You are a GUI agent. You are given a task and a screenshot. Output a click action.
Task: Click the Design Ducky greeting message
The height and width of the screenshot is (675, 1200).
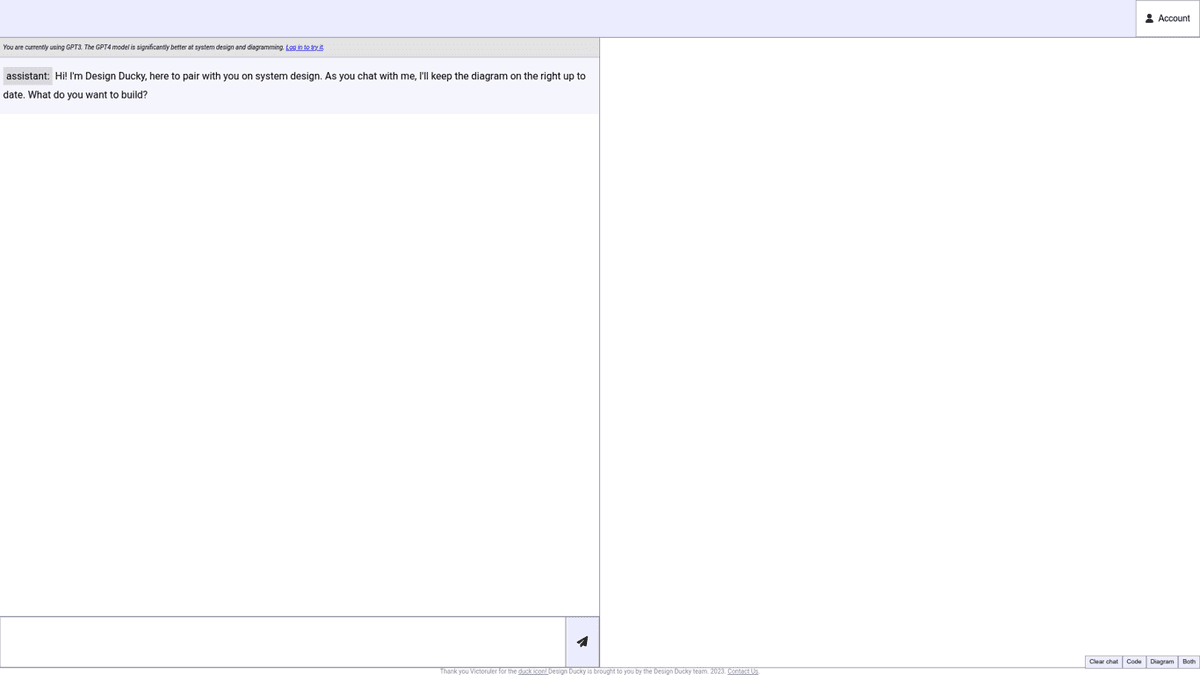click(x=320, y=85)
